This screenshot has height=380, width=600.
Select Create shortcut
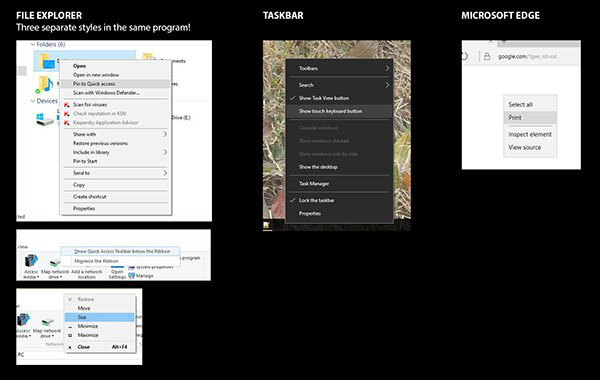[x=116, y=197]
